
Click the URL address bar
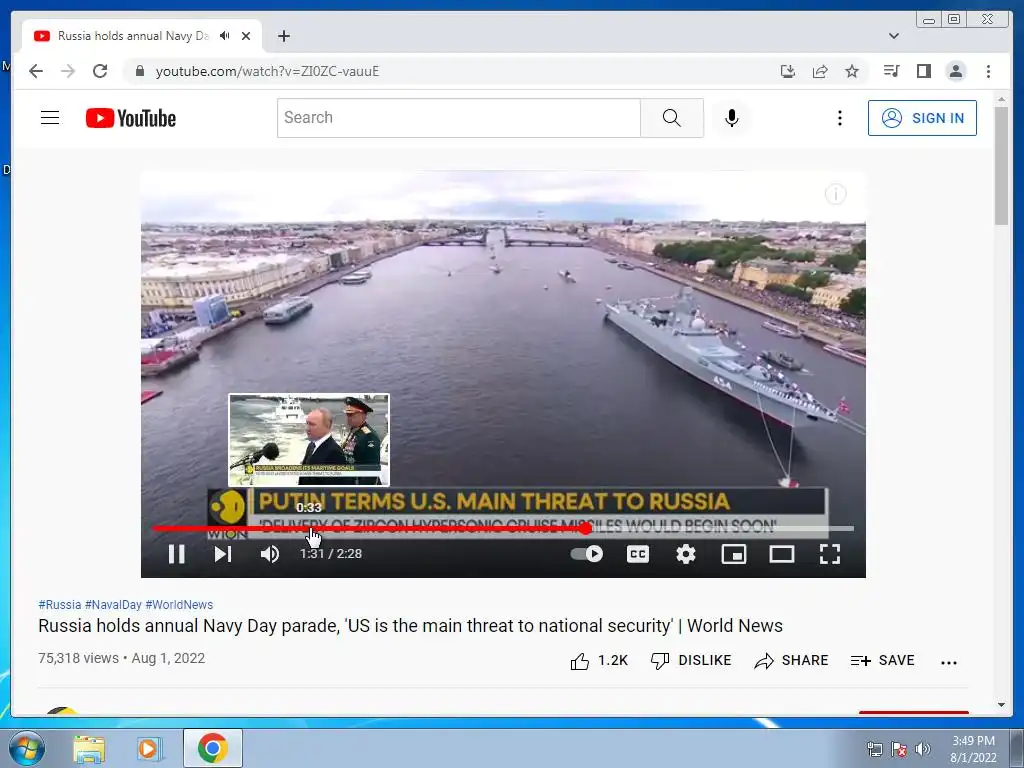pyautogui.click(x=457, y=71)
